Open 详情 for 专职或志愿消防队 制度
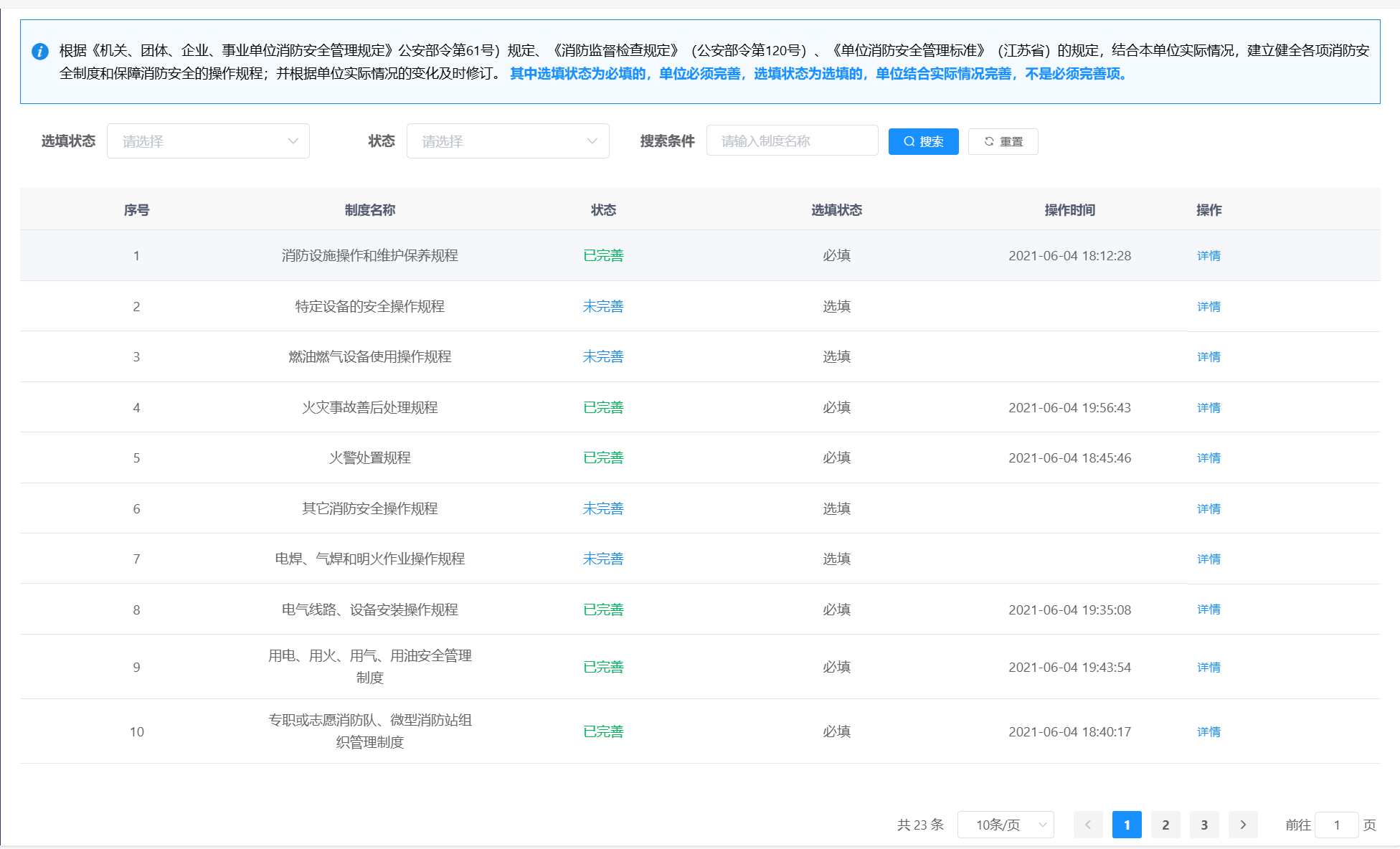Screen dimensions: 1400x849 tap(1209, 731)
